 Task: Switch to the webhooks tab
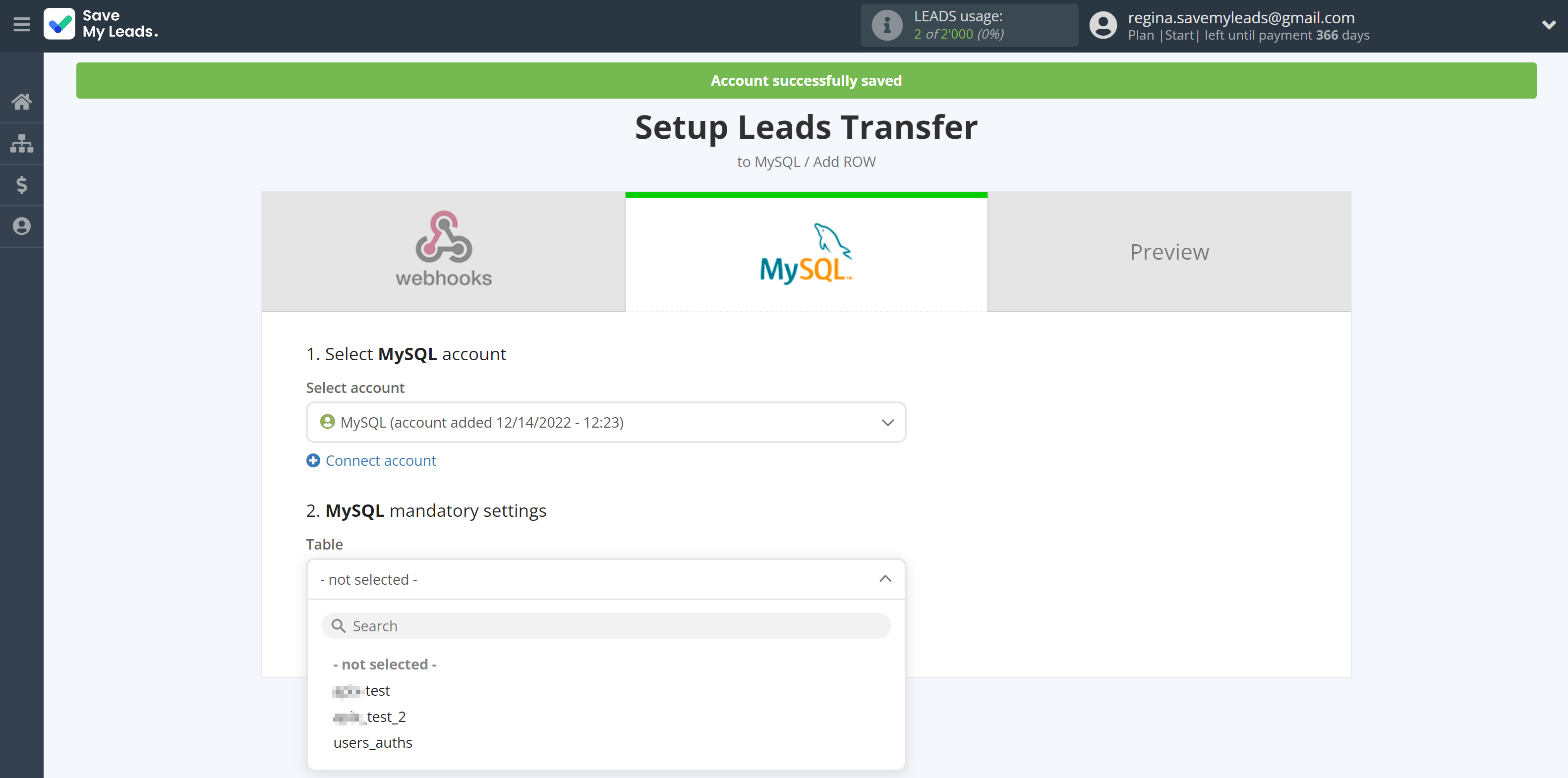[443, 252]
